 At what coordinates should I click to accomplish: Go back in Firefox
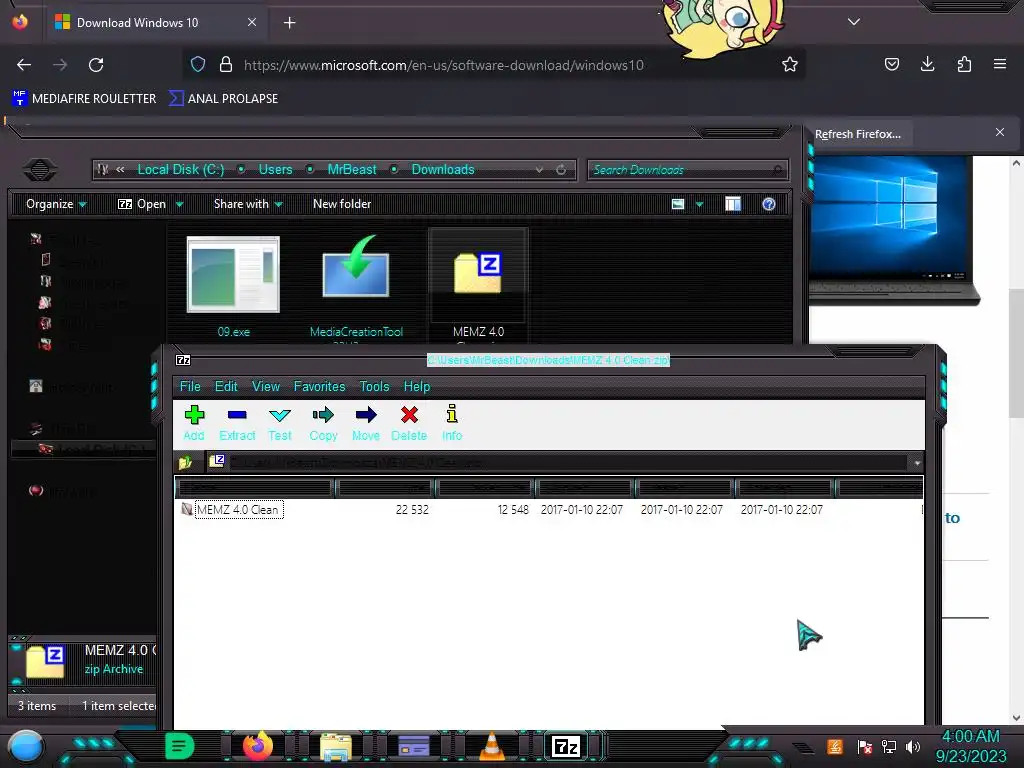24,65
